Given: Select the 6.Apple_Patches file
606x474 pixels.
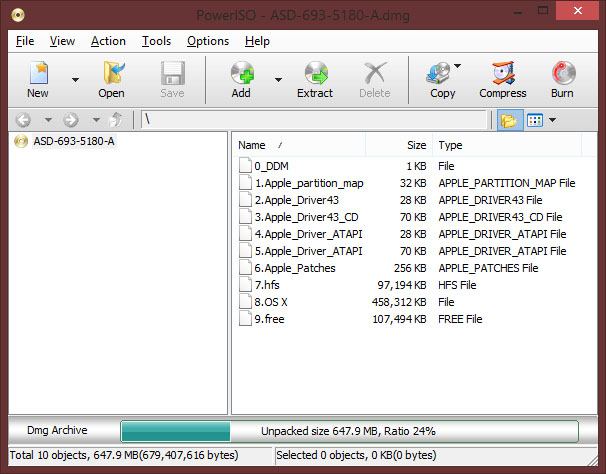Looking at the screenshot, I should pyautogui.click(x=295, y=268).
